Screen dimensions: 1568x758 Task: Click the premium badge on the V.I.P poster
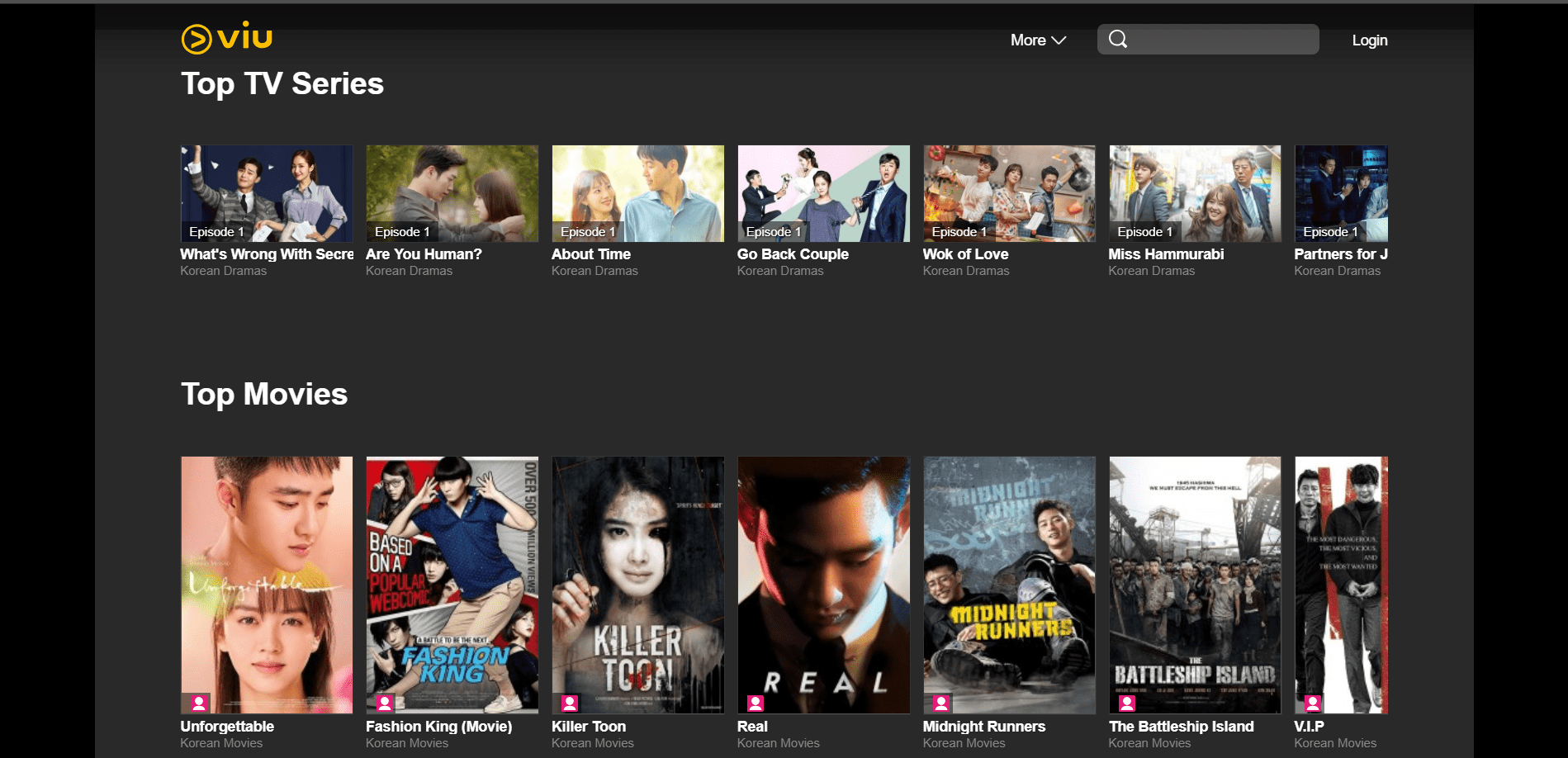click(x=1313, y=703)
